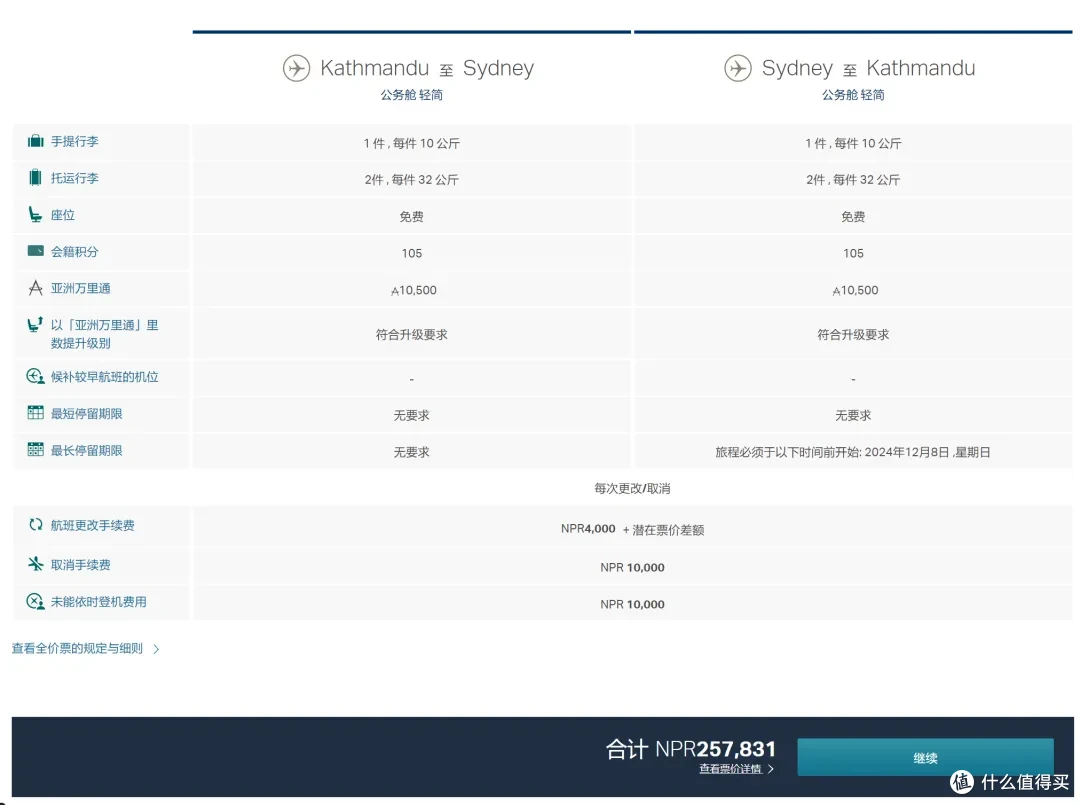Click the maximum stay (最长停留期限) calendar icon
This screenshot has width=1080, height=805.
click(36, 450)
